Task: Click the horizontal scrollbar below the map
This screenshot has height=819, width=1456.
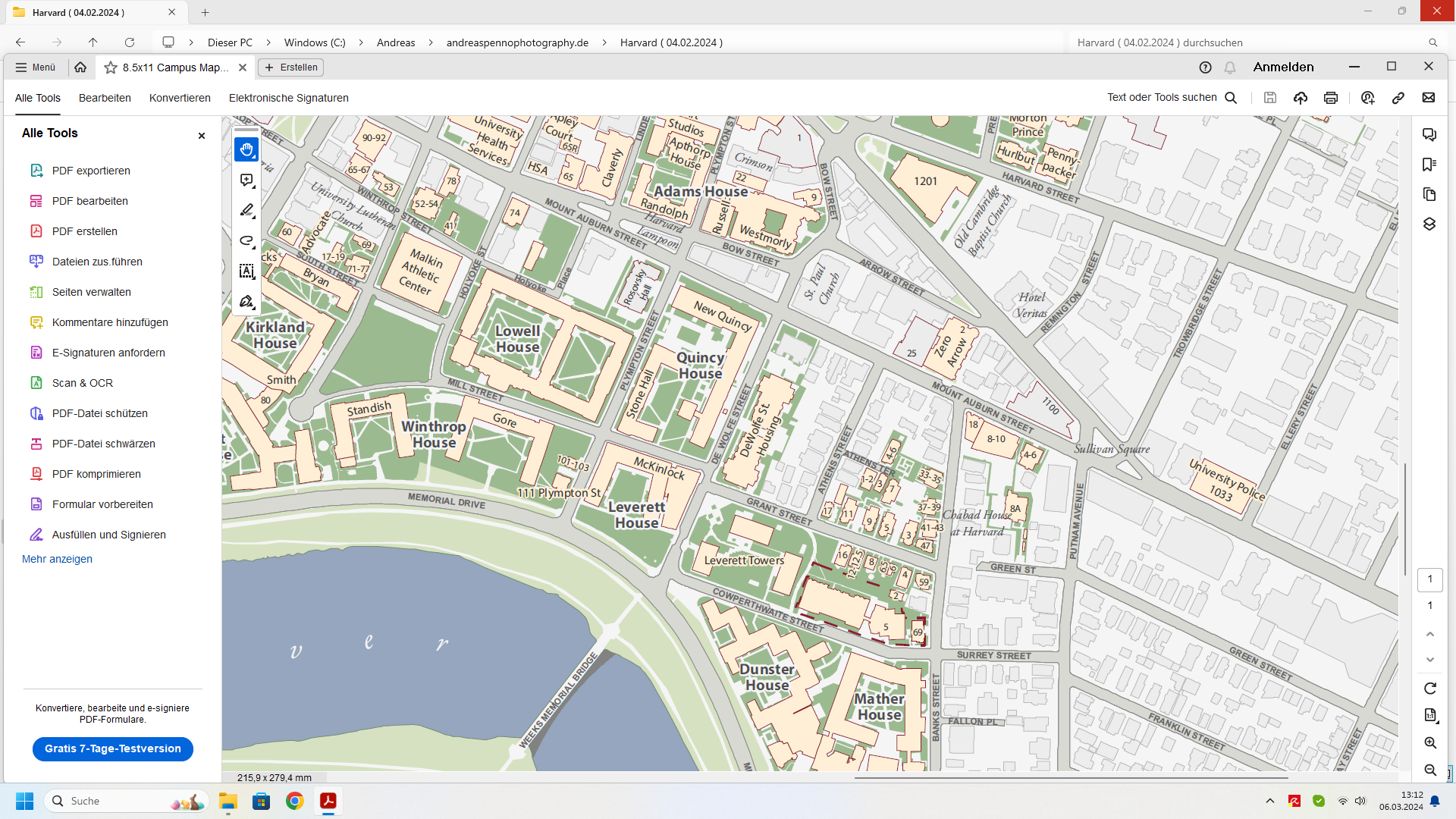Action: click(1072, 777)
